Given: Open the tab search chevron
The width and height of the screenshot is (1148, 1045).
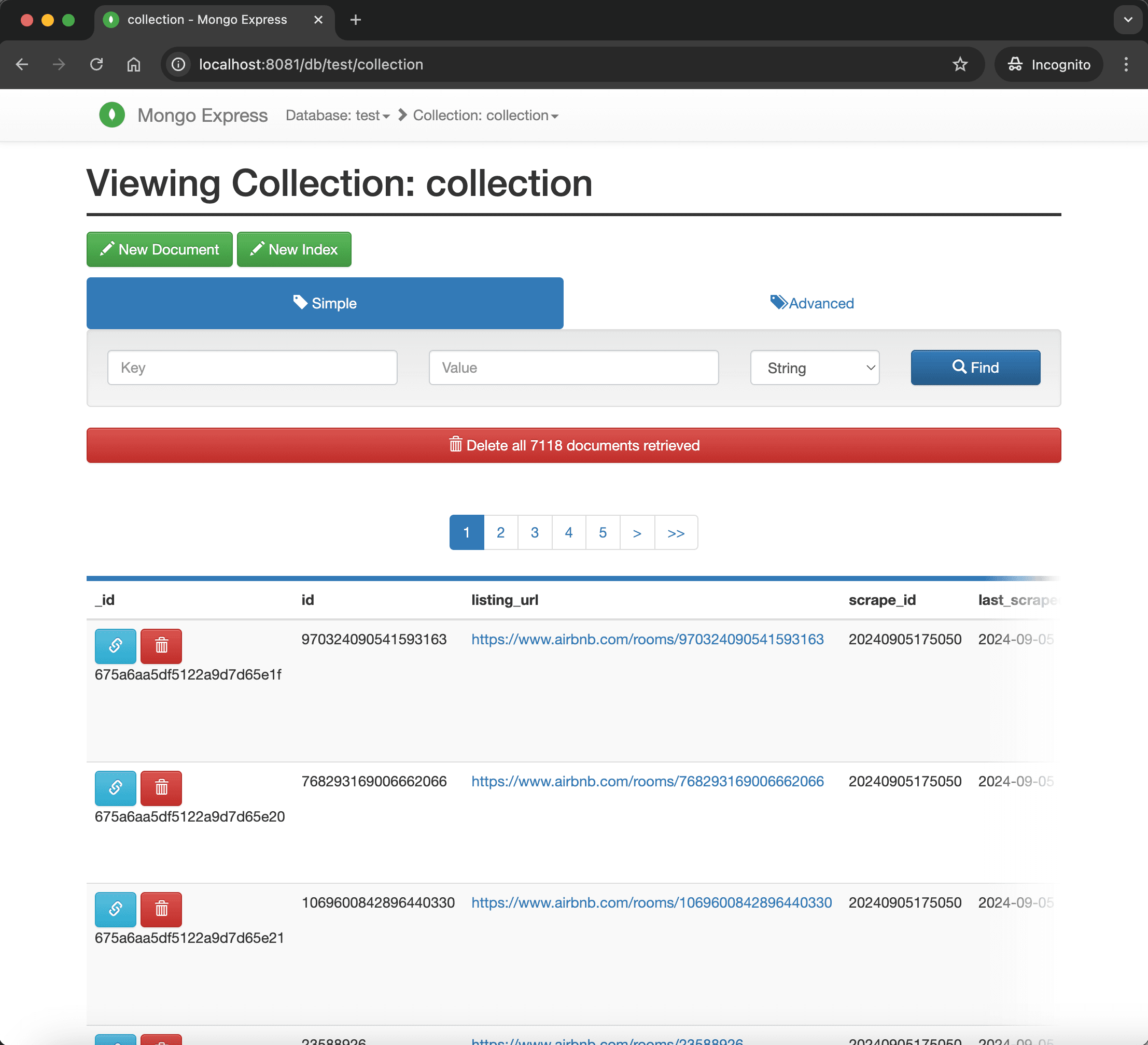Looking at the screenshot, I should 1127,20.
